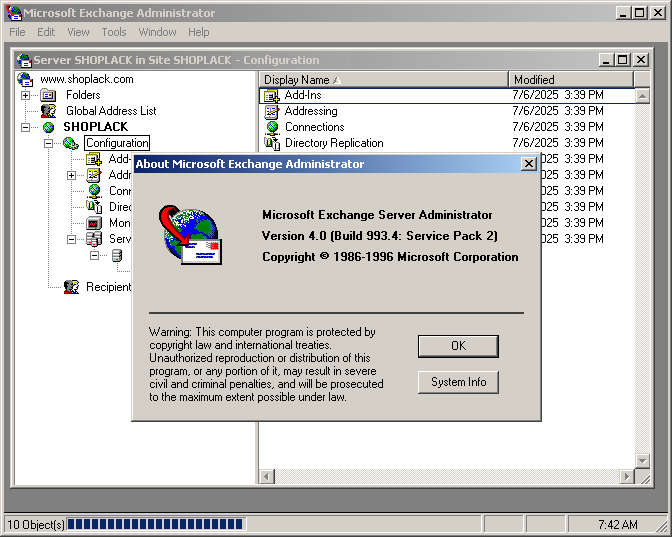Click the Addressing icon in list pane
672x537 pixels.
coord(272,111)
